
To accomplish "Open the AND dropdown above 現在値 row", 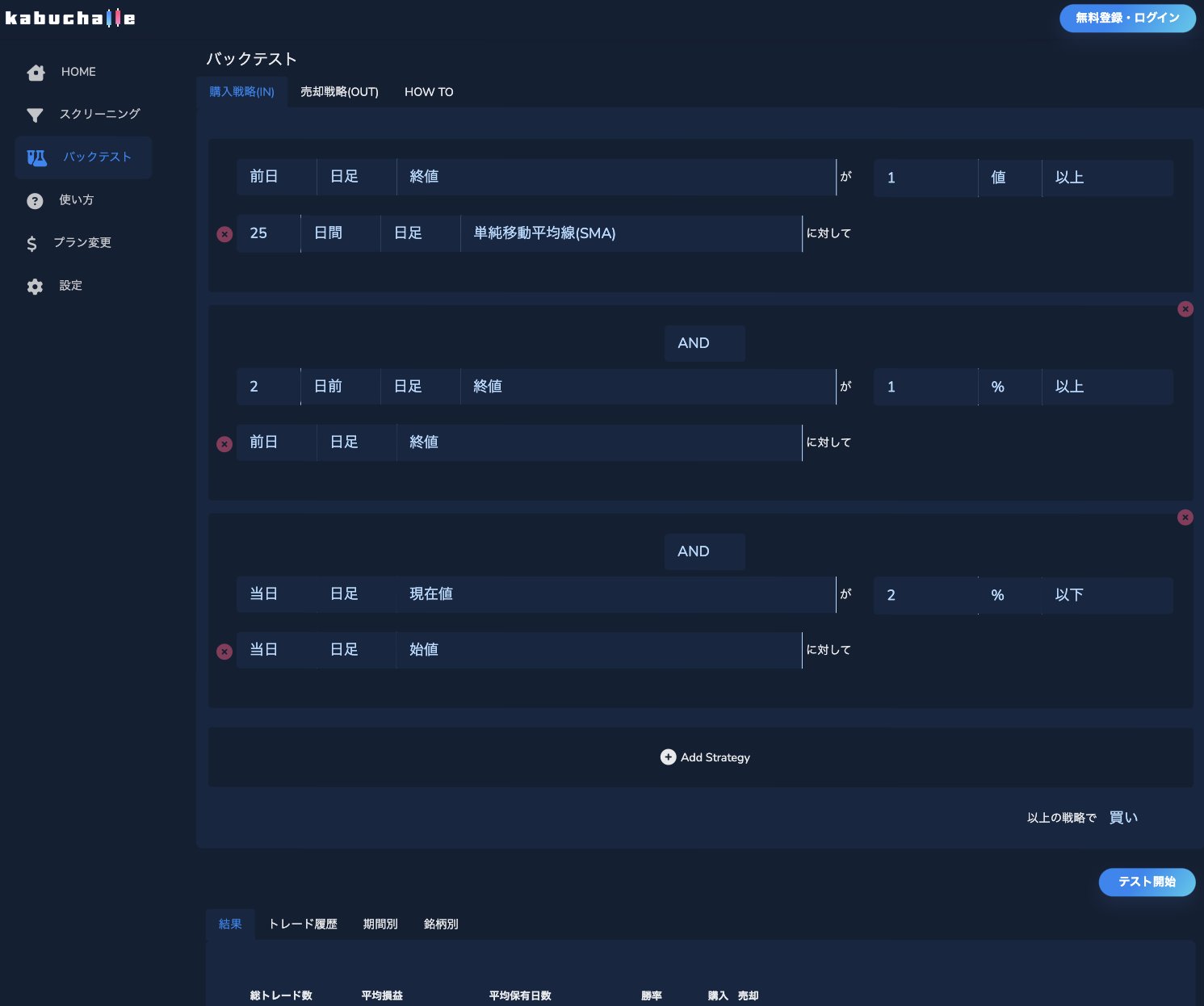I will [704, 551].
